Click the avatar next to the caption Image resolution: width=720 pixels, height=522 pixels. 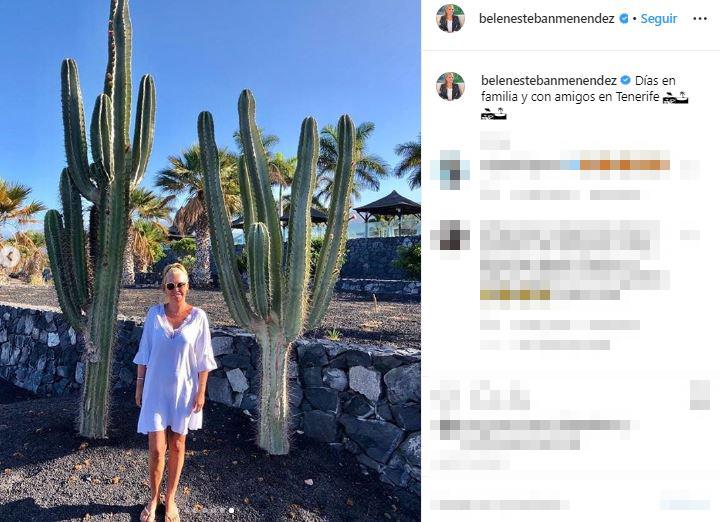pos(450,86)
